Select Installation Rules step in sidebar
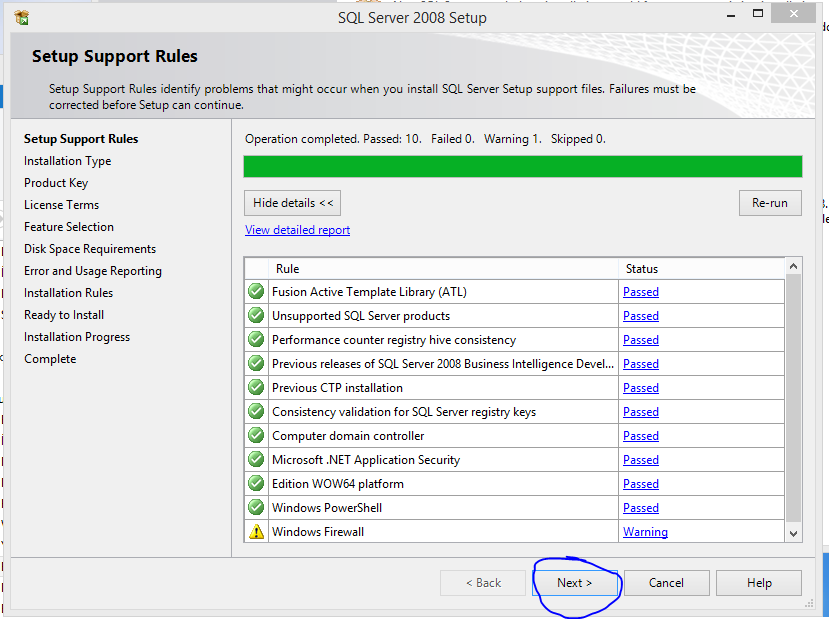829x619 pixels. tap(68, 293)
